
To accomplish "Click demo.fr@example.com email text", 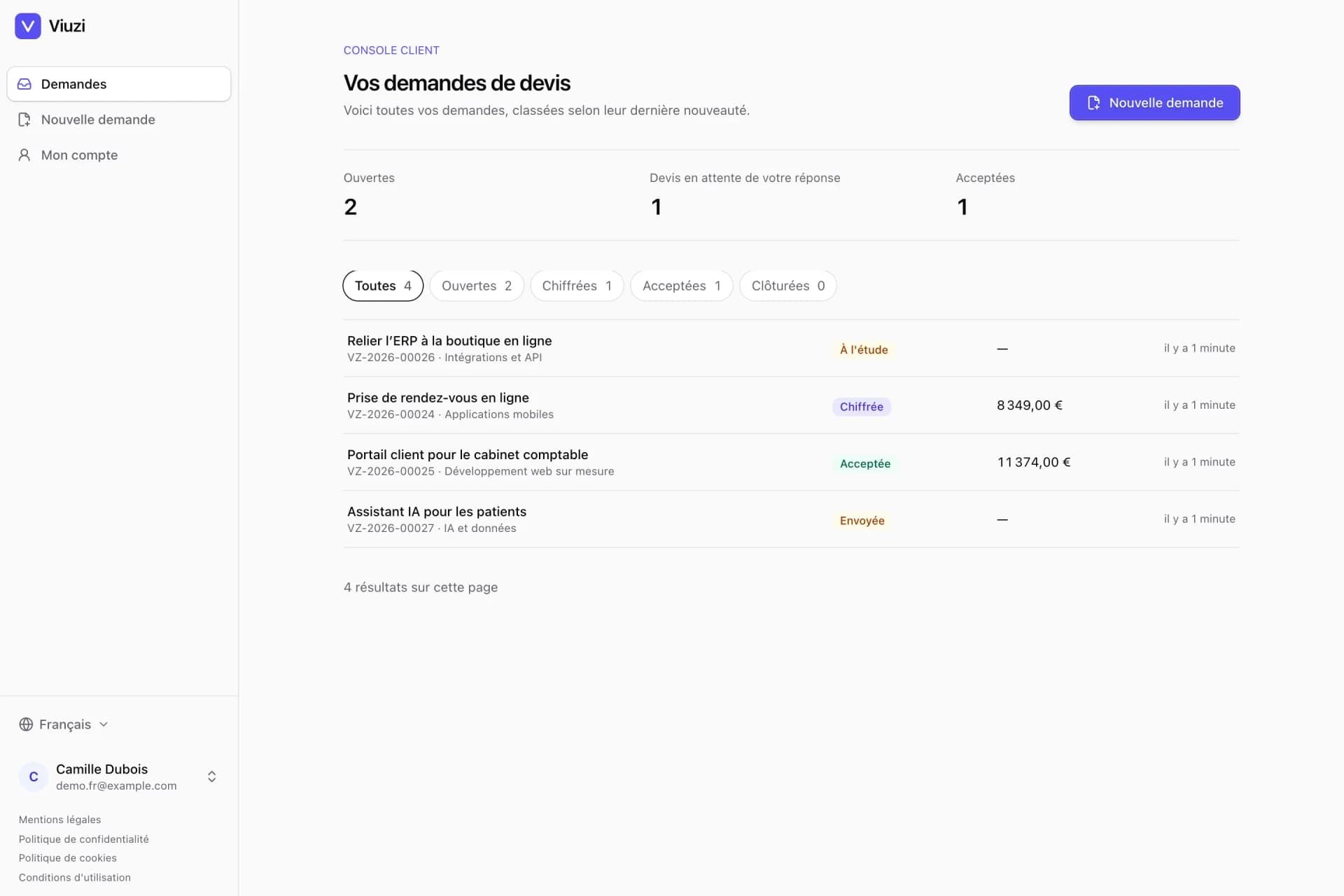I will pyautogui.click(x=116, y=786).
